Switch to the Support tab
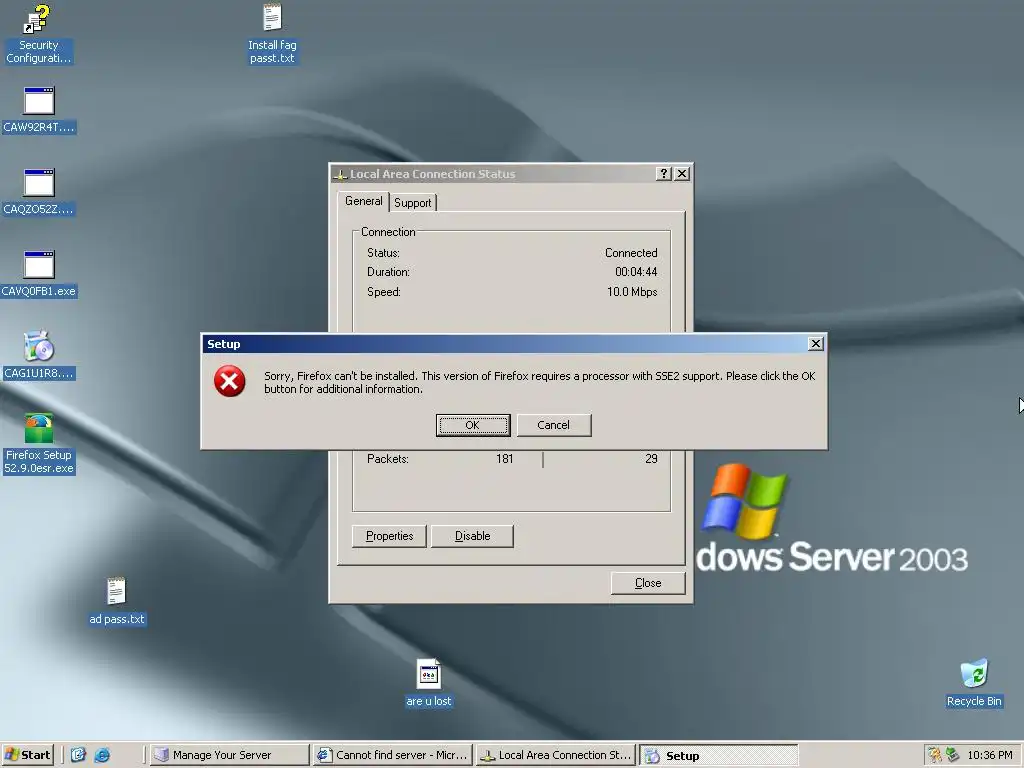Image resolution: width=1024 pixels, height=768 pixels. 413,202
